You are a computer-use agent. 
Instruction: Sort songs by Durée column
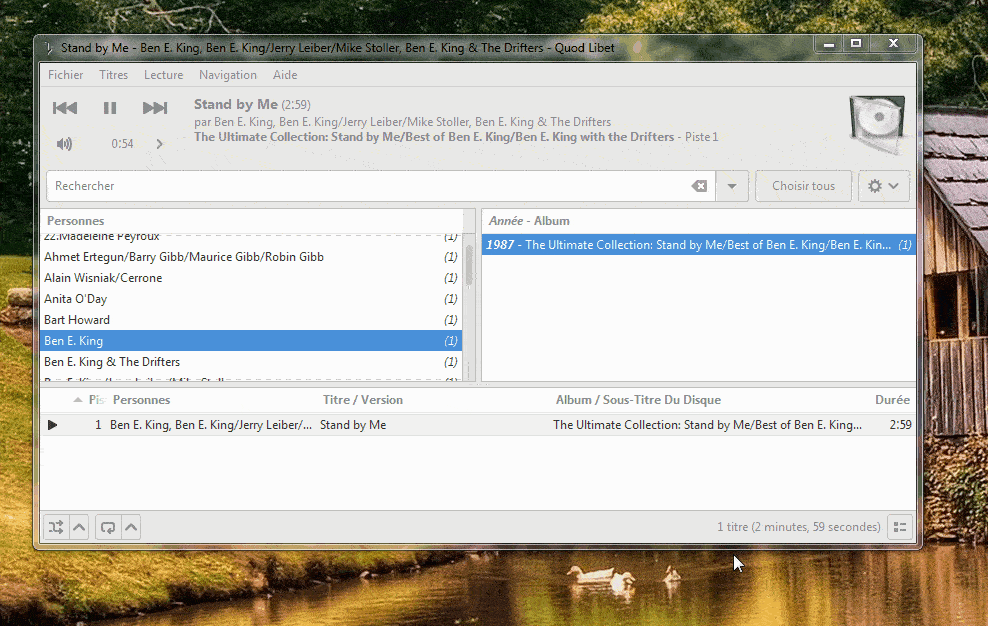coord(892,400)
